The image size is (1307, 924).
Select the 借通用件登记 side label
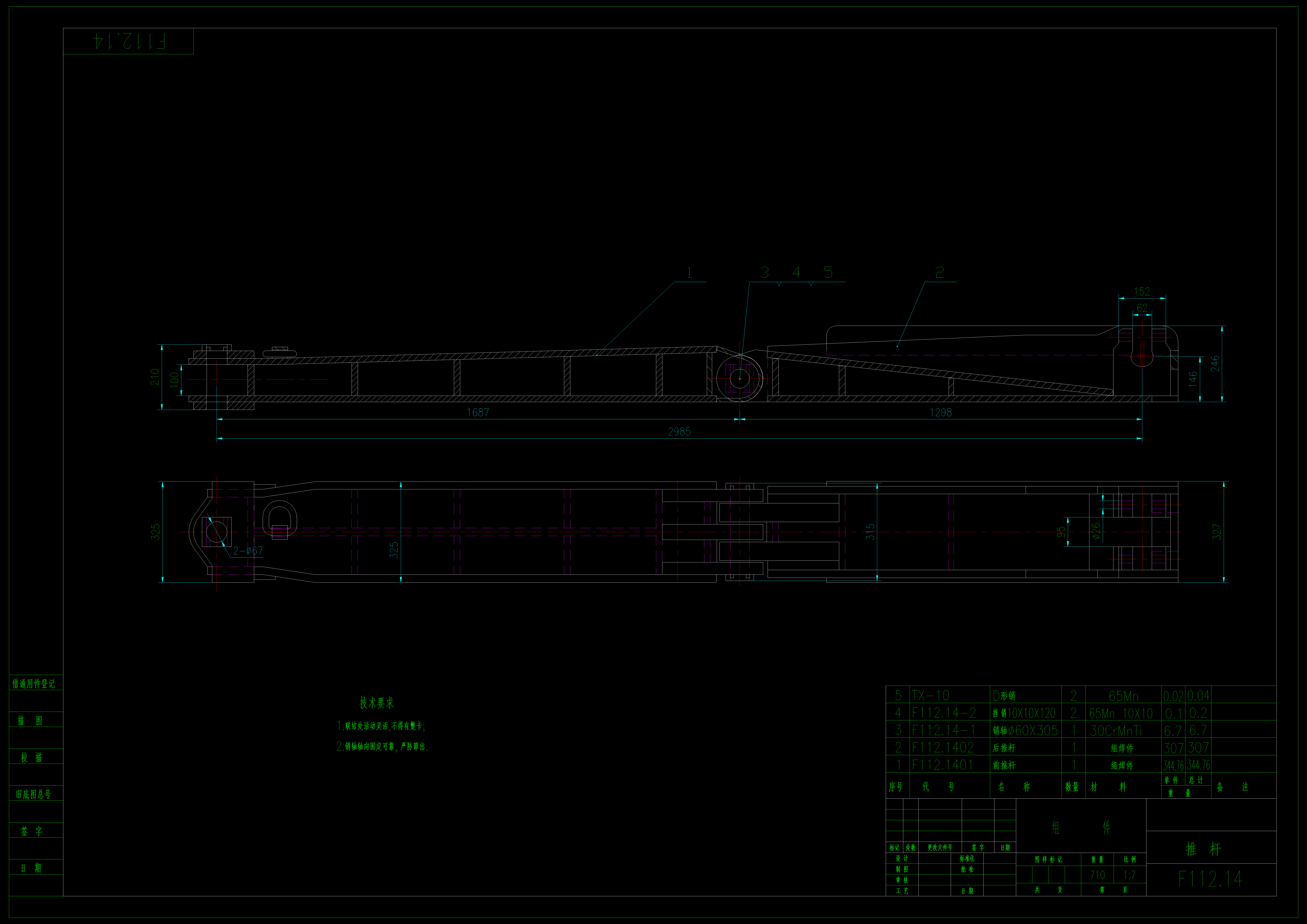coord(34,684)
